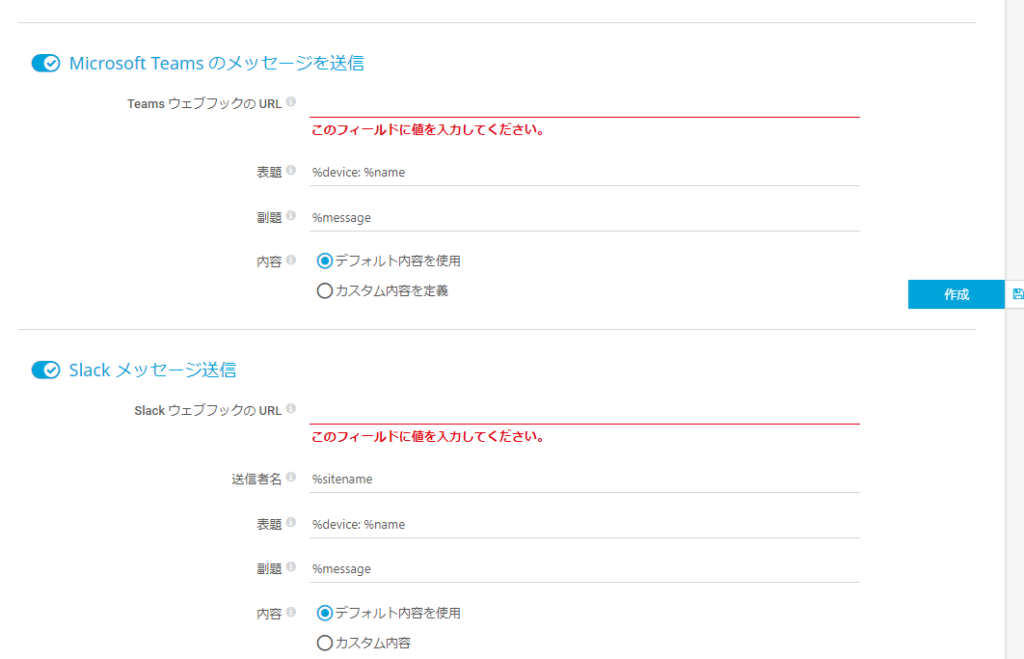The width and height of the screenshot is (1024, 659).
Task: Disable the Slack message toggle
Action: click(x=46, y=370)
